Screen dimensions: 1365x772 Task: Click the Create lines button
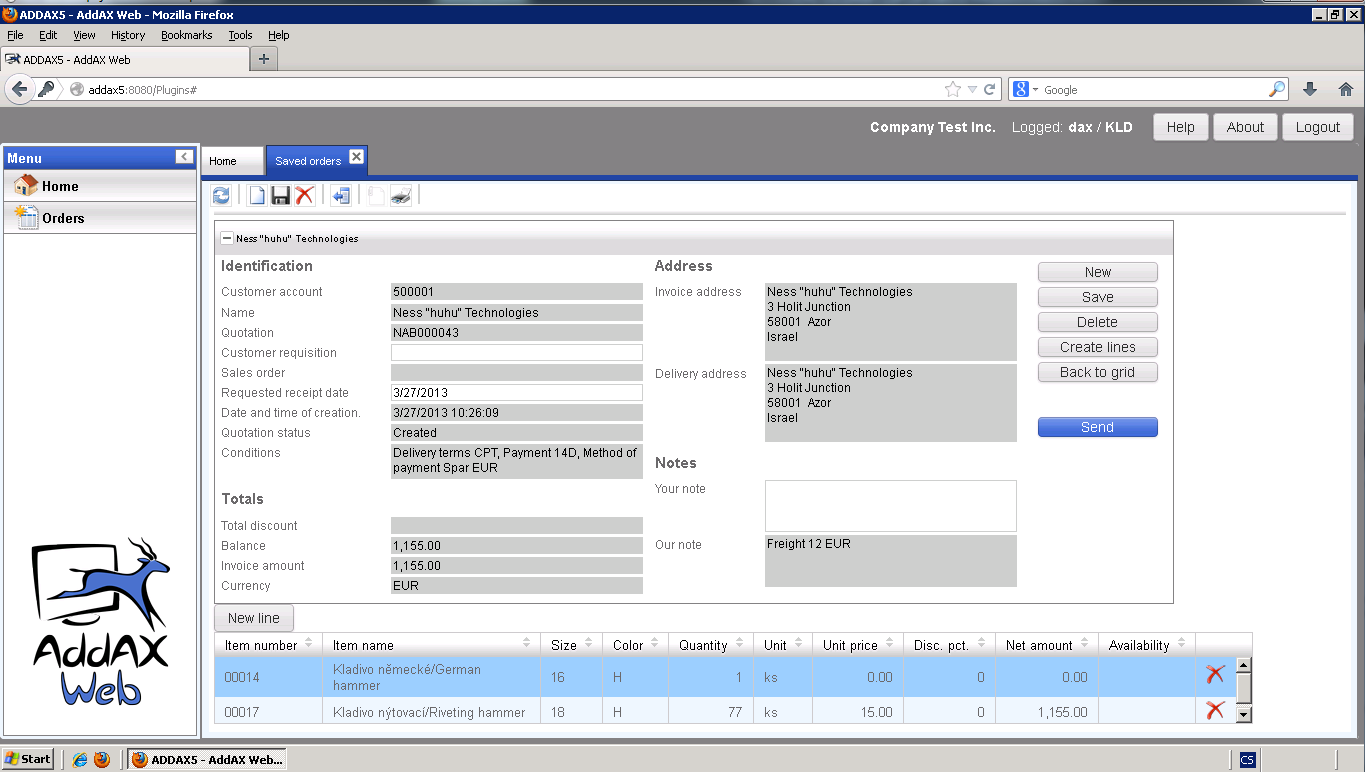click(x=1097, y=347)
